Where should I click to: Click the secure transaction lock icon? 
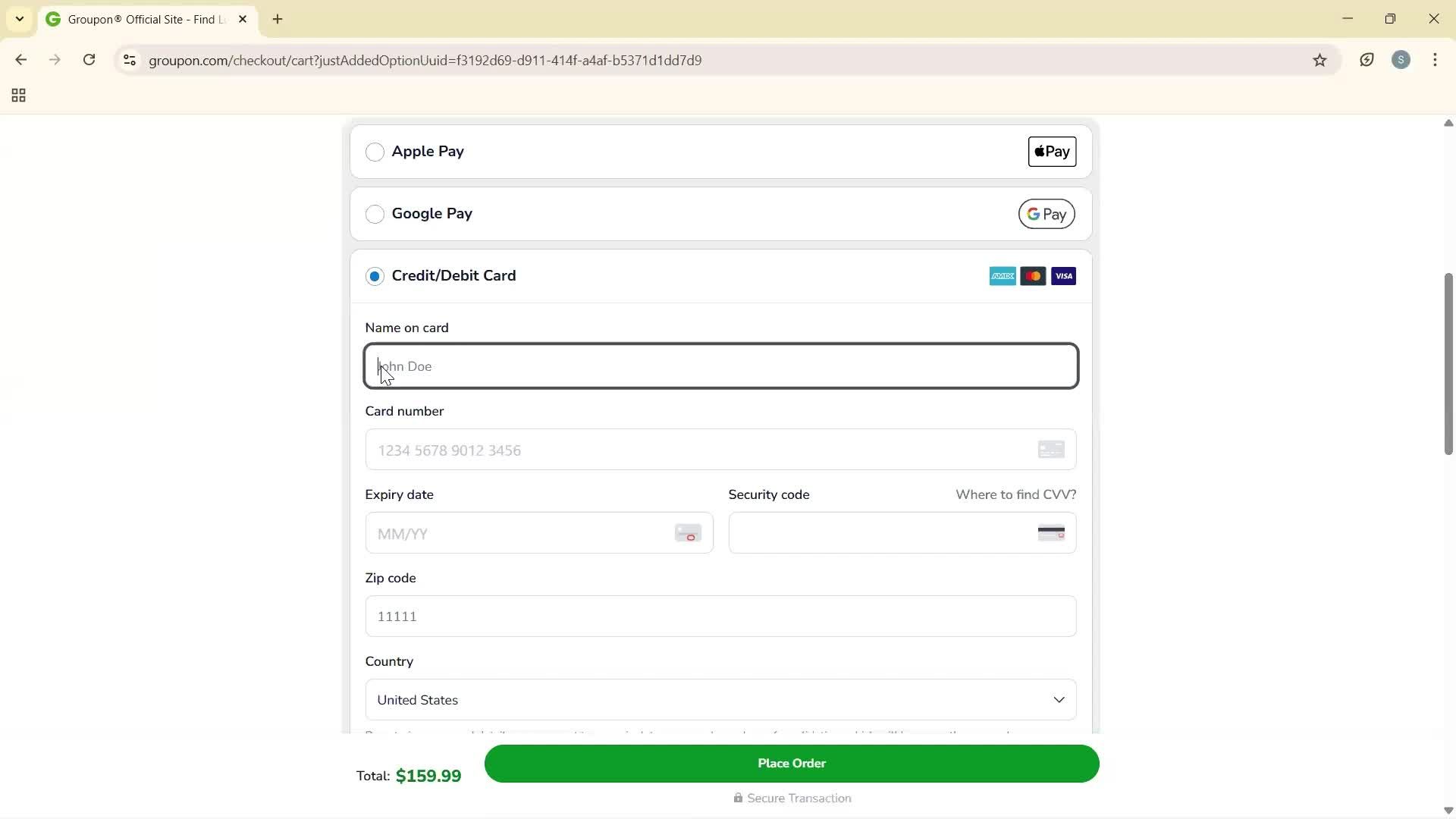pos(738,798)
